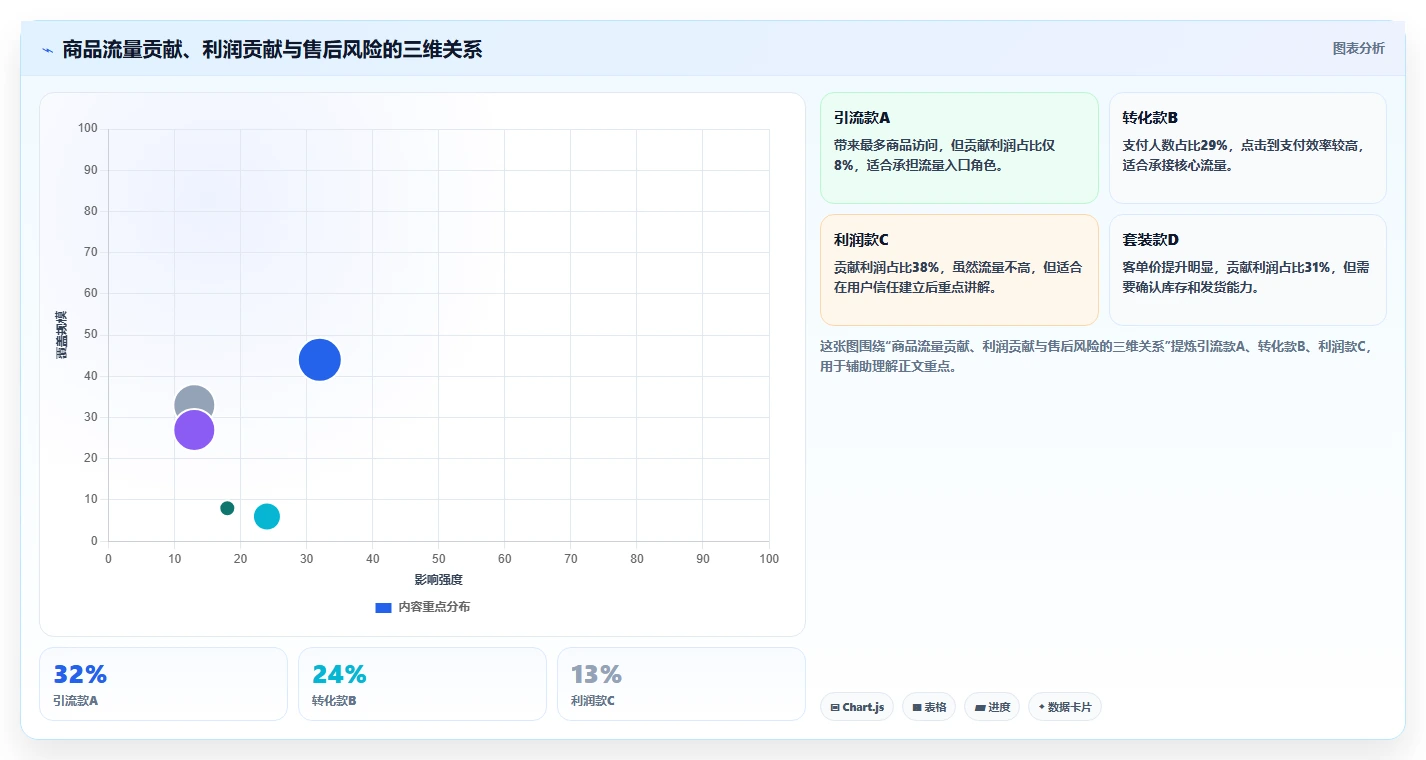
Task: Click the cyan bubble in chart
Action: coord(267,516)
